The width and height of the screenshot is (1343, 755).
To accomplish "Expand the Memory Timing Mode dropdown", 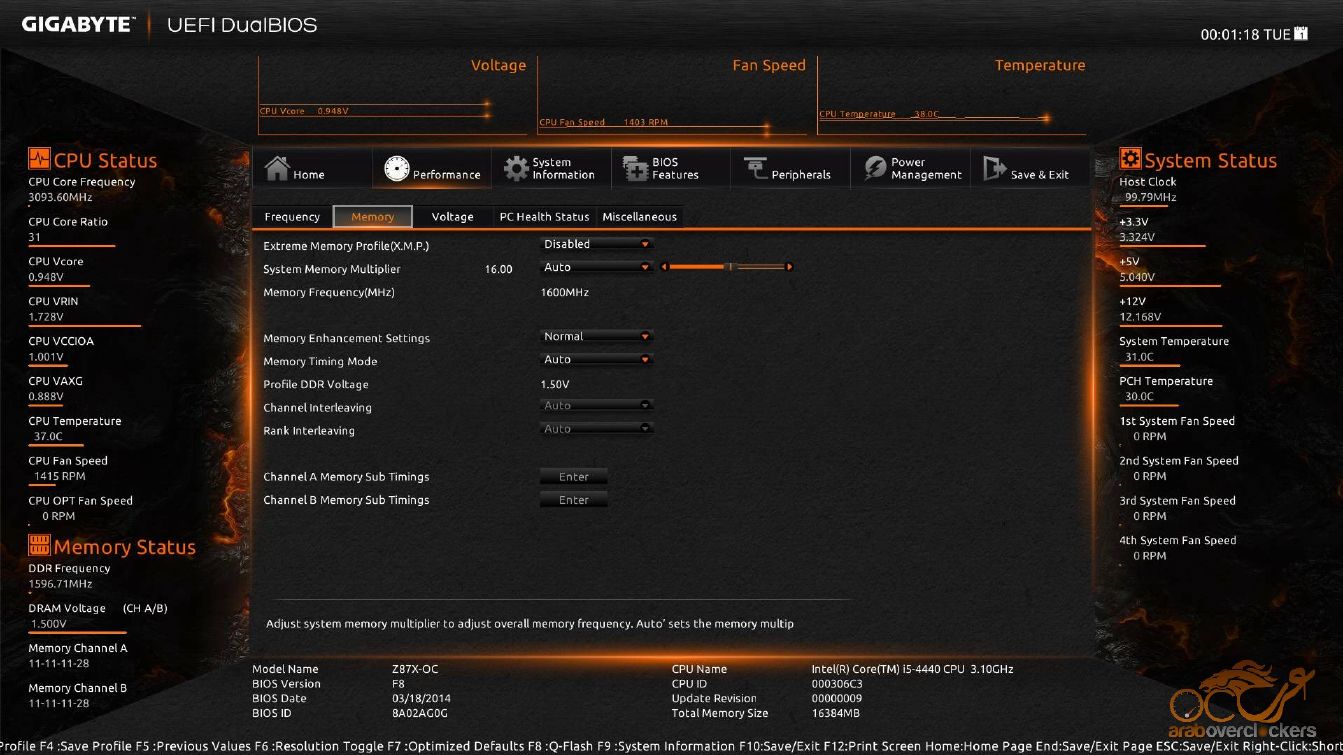I will (596, 360).
